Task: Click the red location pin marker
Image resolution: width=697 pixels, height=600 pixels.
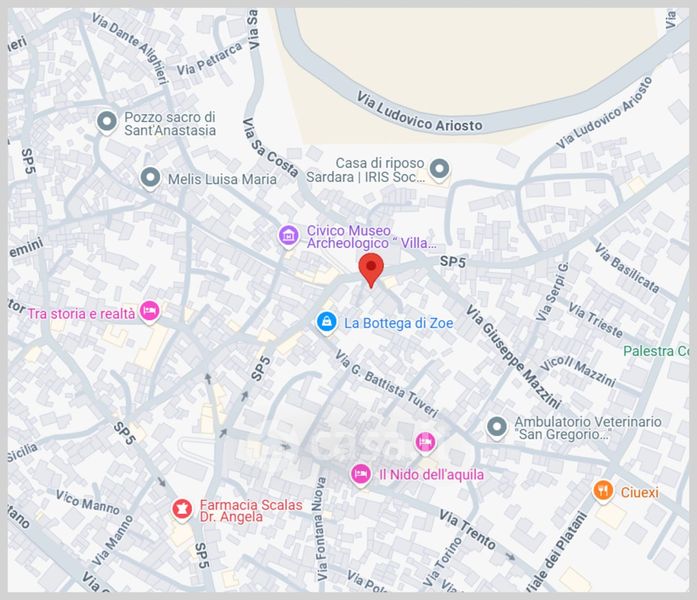Action: 371,270
